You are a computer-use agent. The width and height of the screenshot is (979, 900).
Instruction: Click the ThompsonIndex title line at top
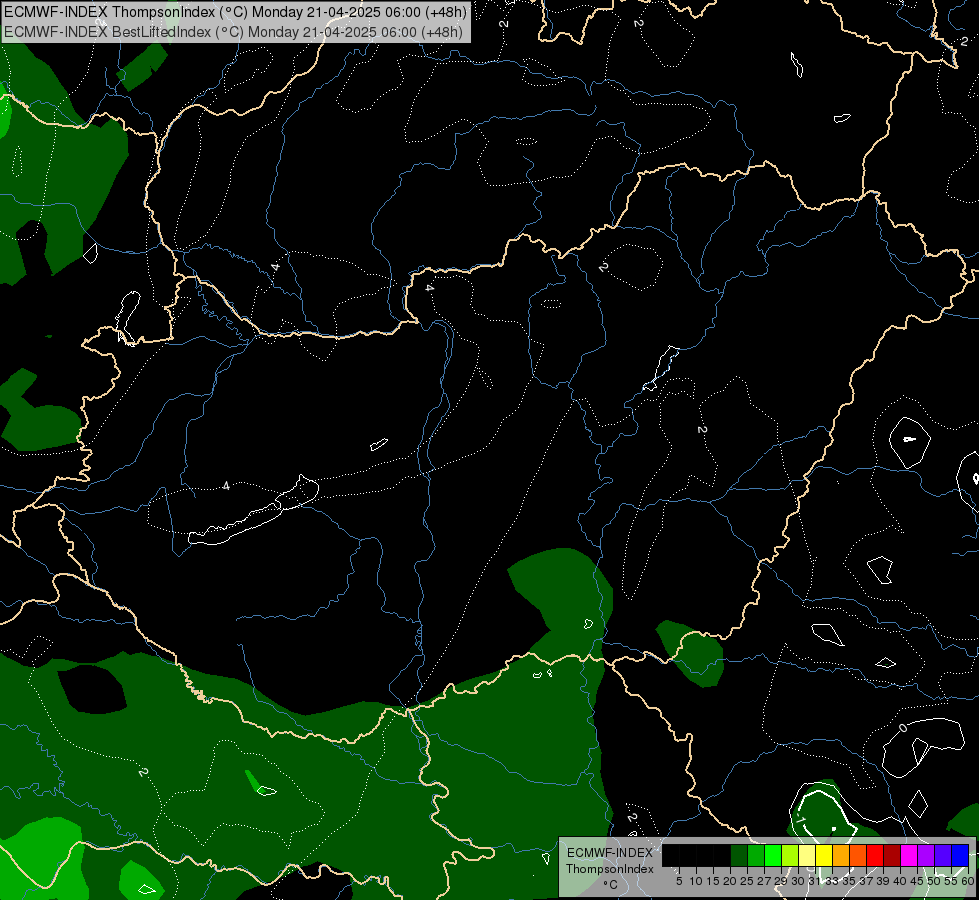[x=235, y=12]
